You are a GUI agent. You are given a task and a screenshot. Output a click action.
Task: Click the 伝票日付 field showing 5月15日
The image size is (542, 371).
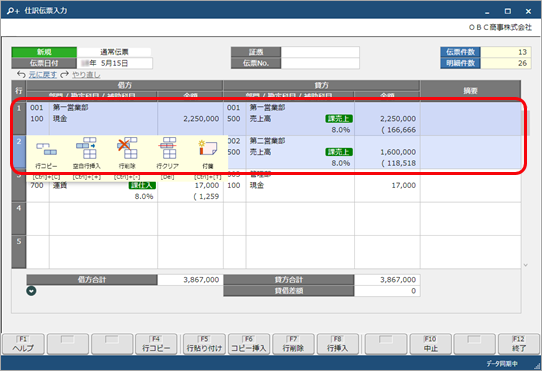114,63
